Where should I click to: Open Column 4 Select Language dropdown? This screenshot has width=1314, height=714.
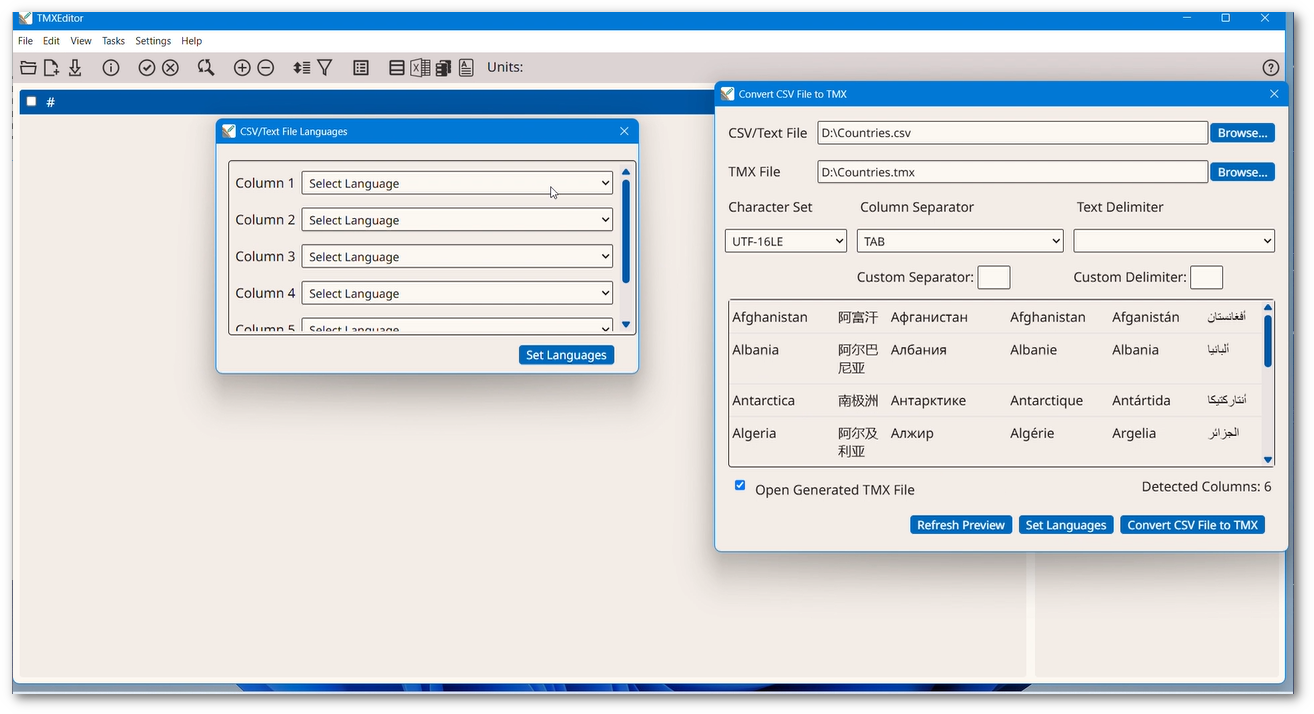pos(457,294)
